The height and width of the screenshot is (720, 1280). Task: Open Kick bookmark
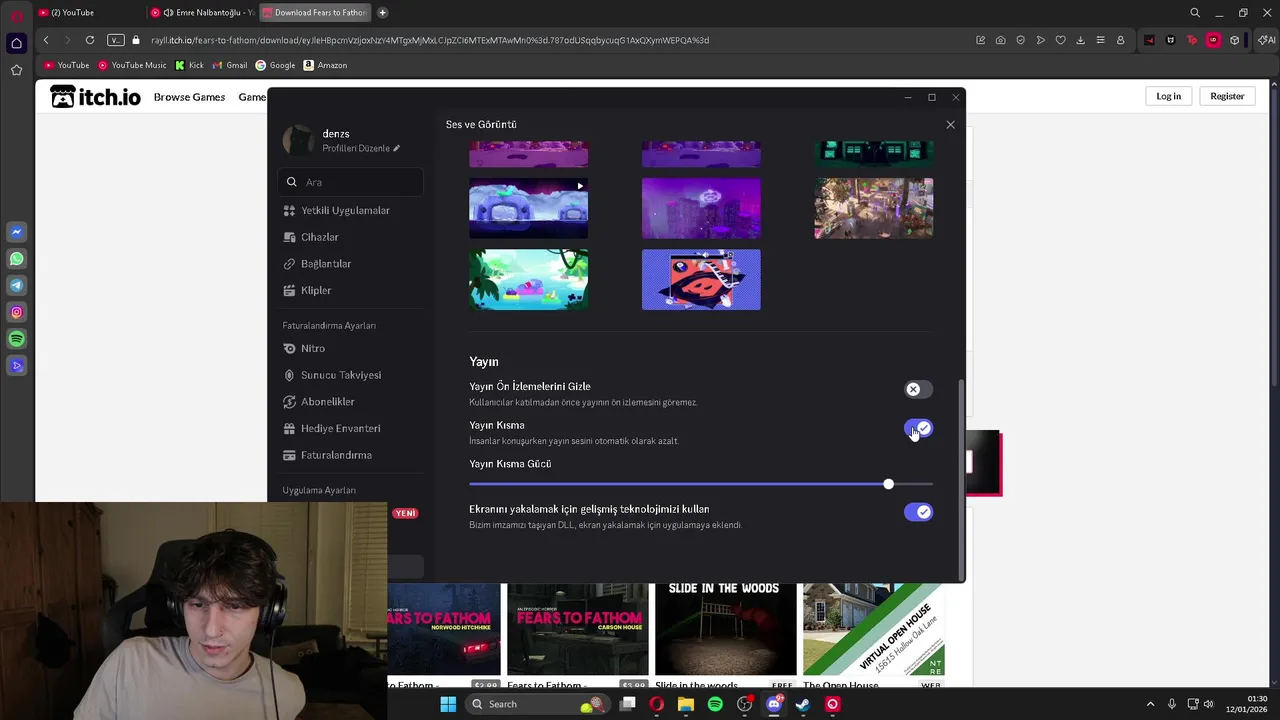189,65
